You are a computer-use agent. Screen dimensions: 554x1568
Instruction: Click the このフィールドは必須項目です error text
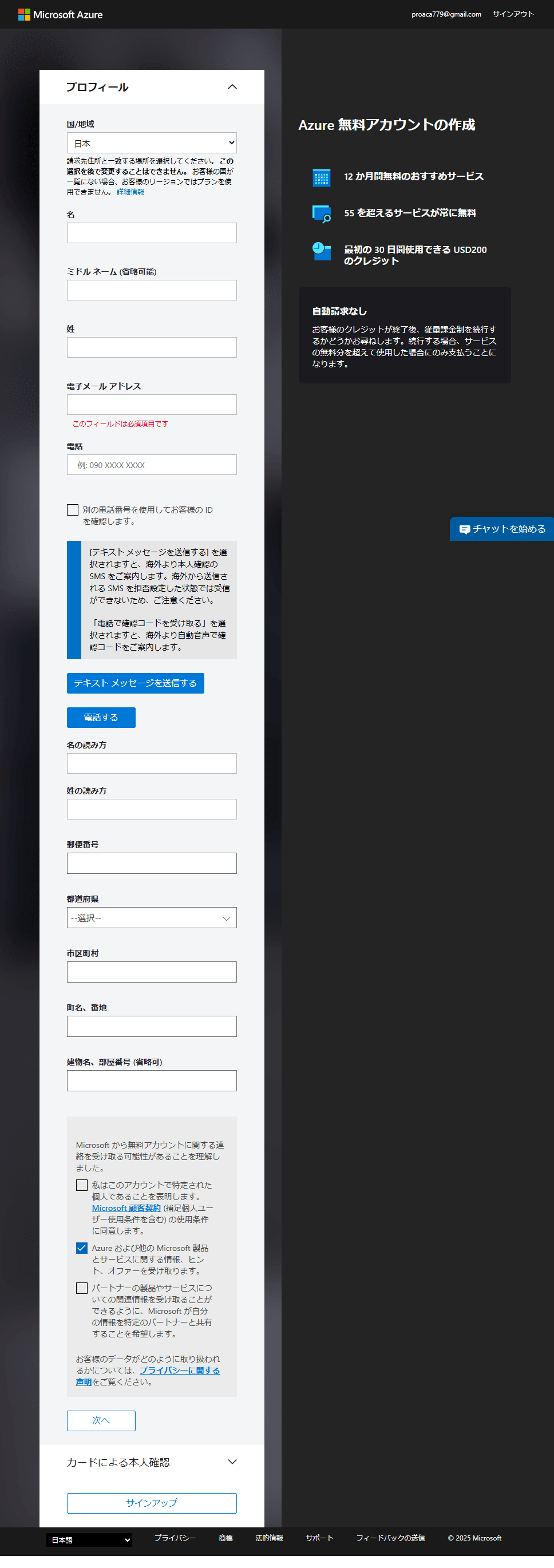point(121,424)
